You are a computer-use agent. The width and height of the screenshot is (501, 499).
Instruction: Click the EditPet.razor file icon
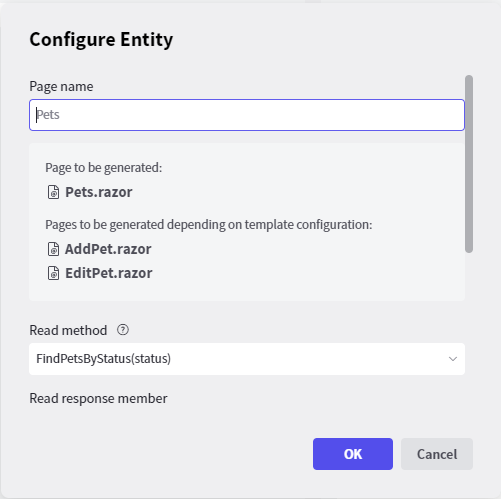53,273
